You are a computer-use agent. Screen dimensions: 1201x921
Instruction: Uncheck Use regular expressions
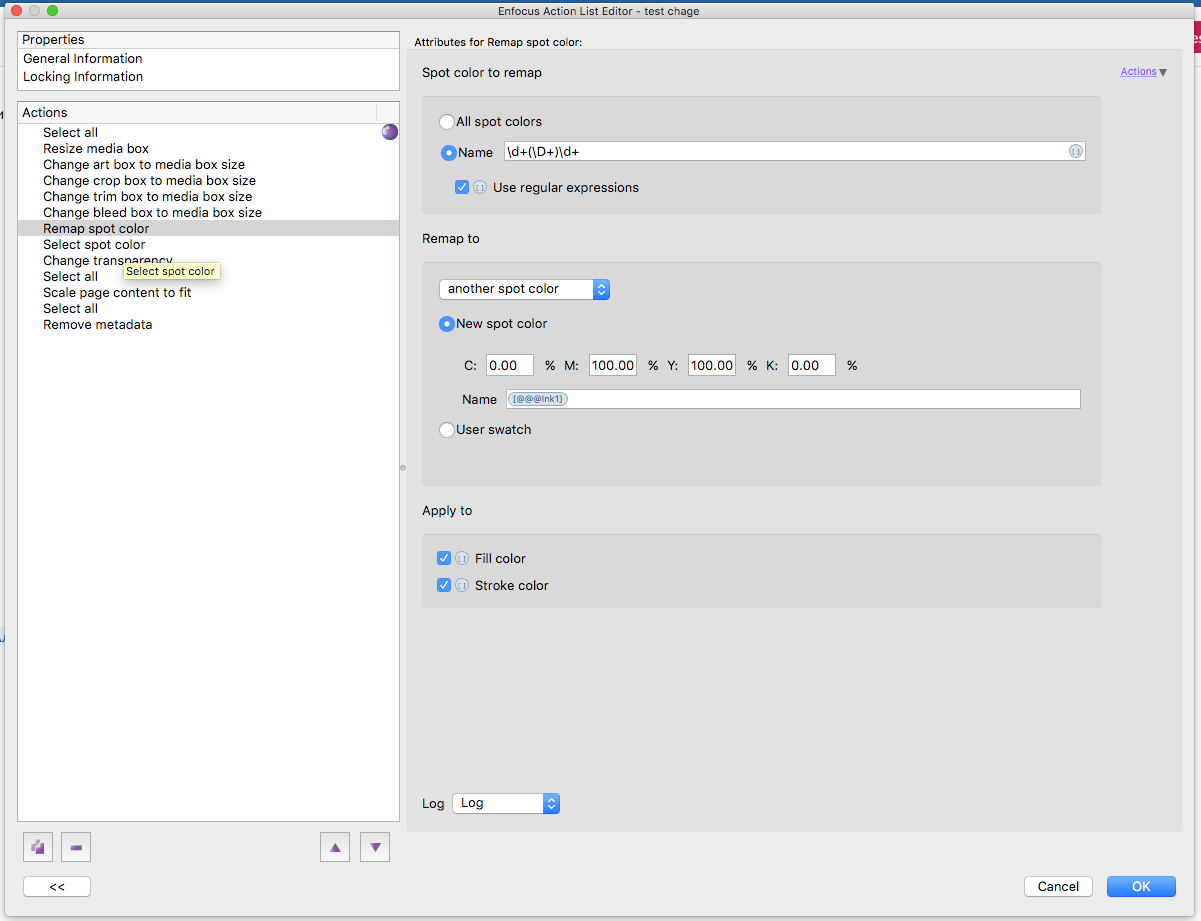[x=462, y=187]
